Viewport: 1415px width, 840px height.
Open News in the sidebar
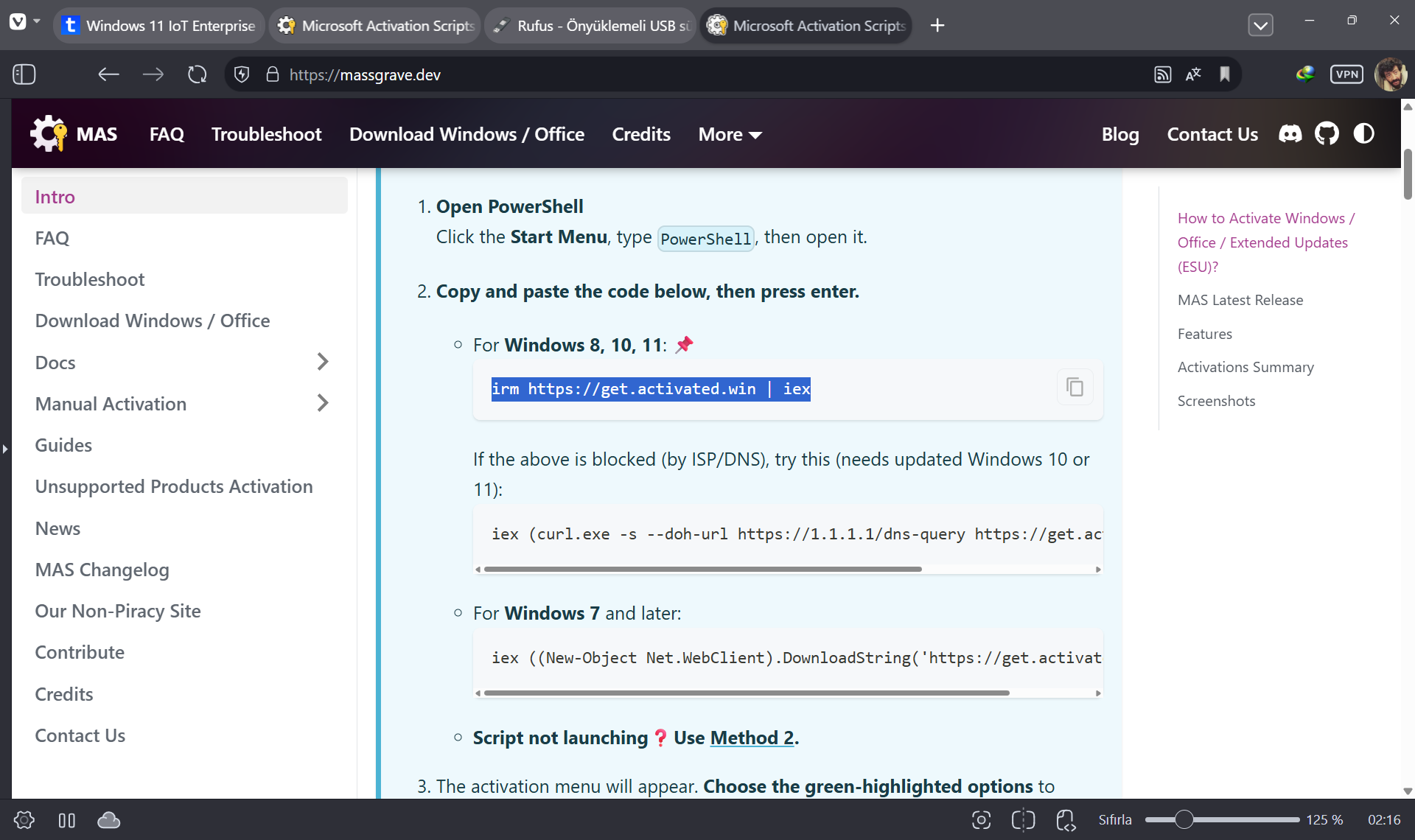click(x=57, y=528)
